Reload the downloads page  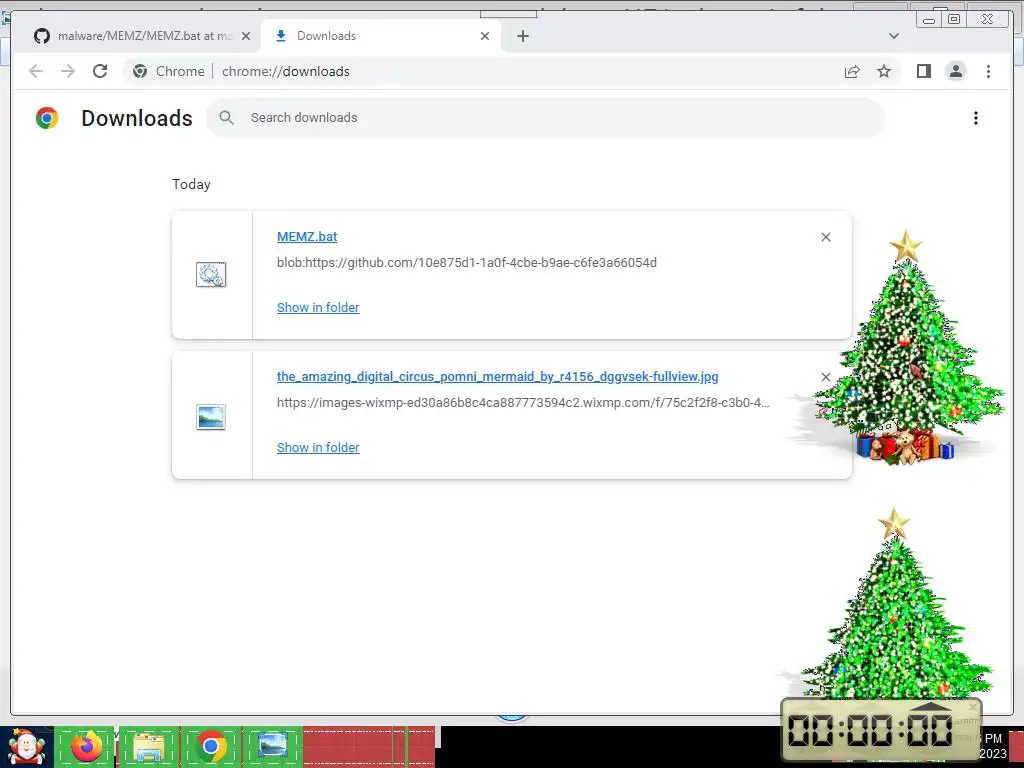[100, 71]
